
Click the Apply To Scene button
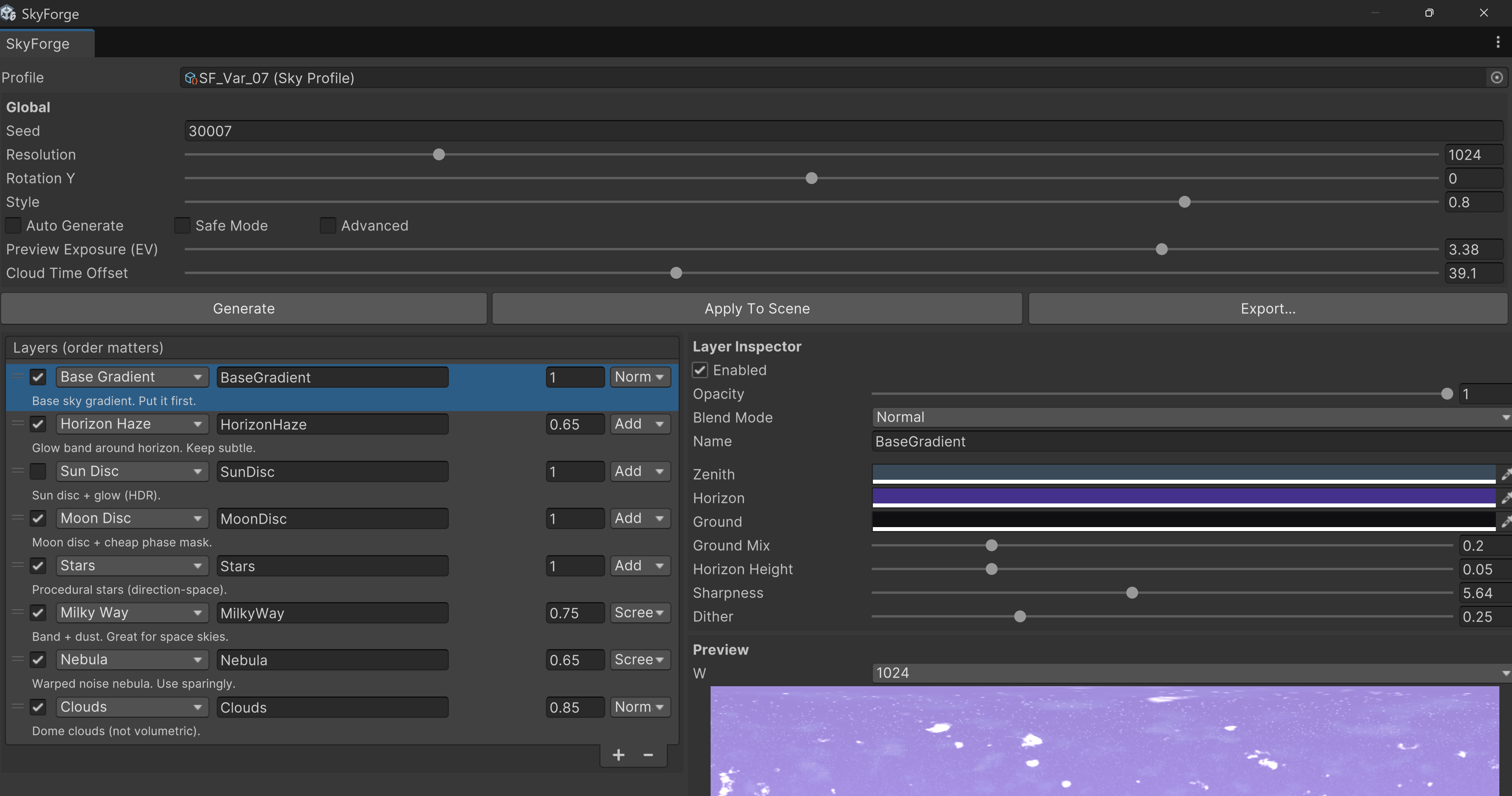click(x=756, y=309)
